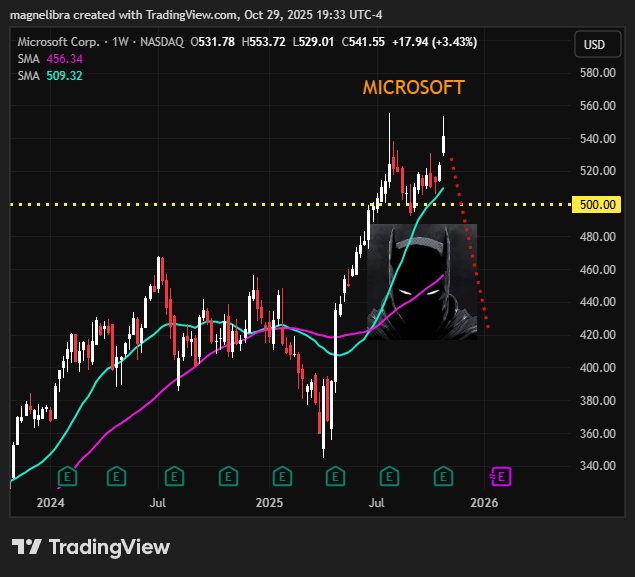Viewport: 635px width, 577px height.
Task: Click the 580.00 price axis label
Action: (x=598, y=73)
